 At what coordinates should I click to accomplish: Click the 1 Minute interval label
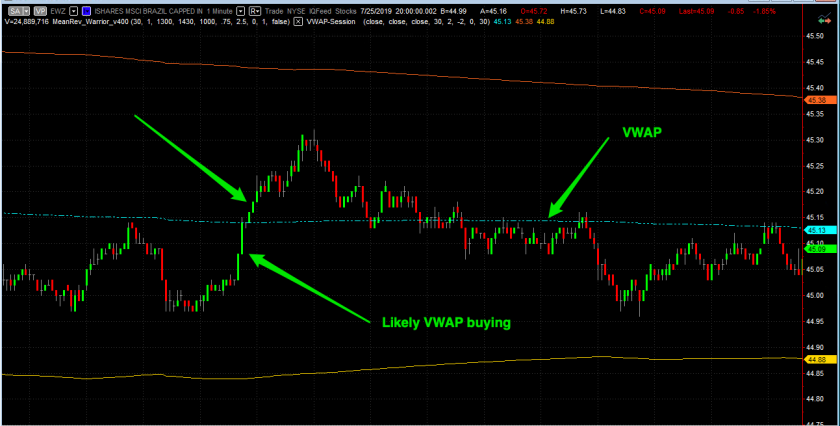point(220,11)
